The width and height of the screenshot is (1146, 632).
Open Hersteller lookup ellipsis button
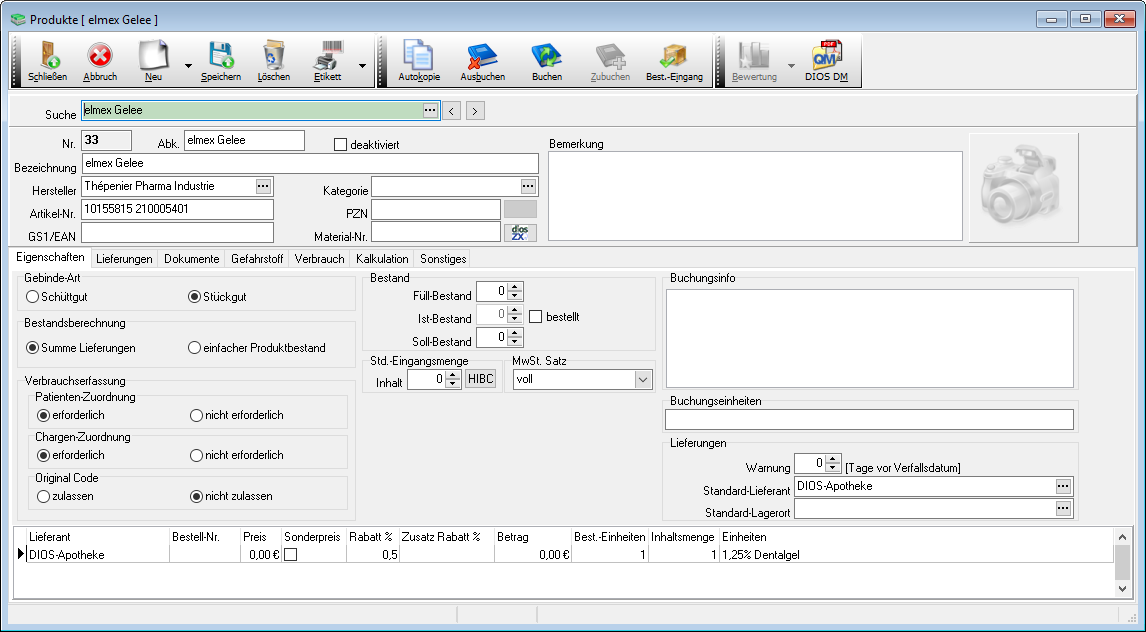click(x=263, y=186)
